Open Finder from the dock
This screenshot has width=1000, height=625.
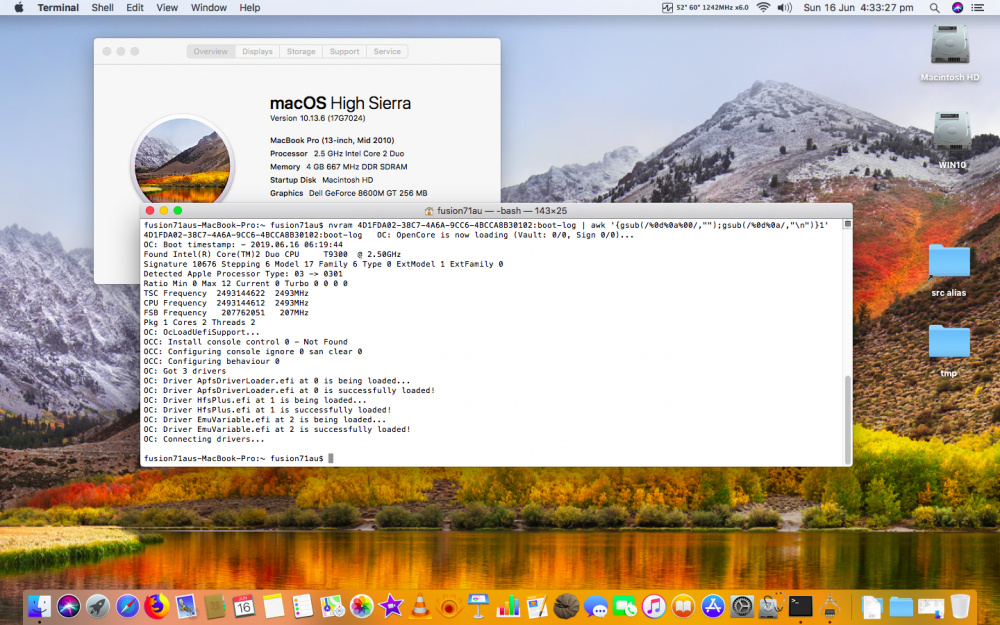tap(40, 606)
